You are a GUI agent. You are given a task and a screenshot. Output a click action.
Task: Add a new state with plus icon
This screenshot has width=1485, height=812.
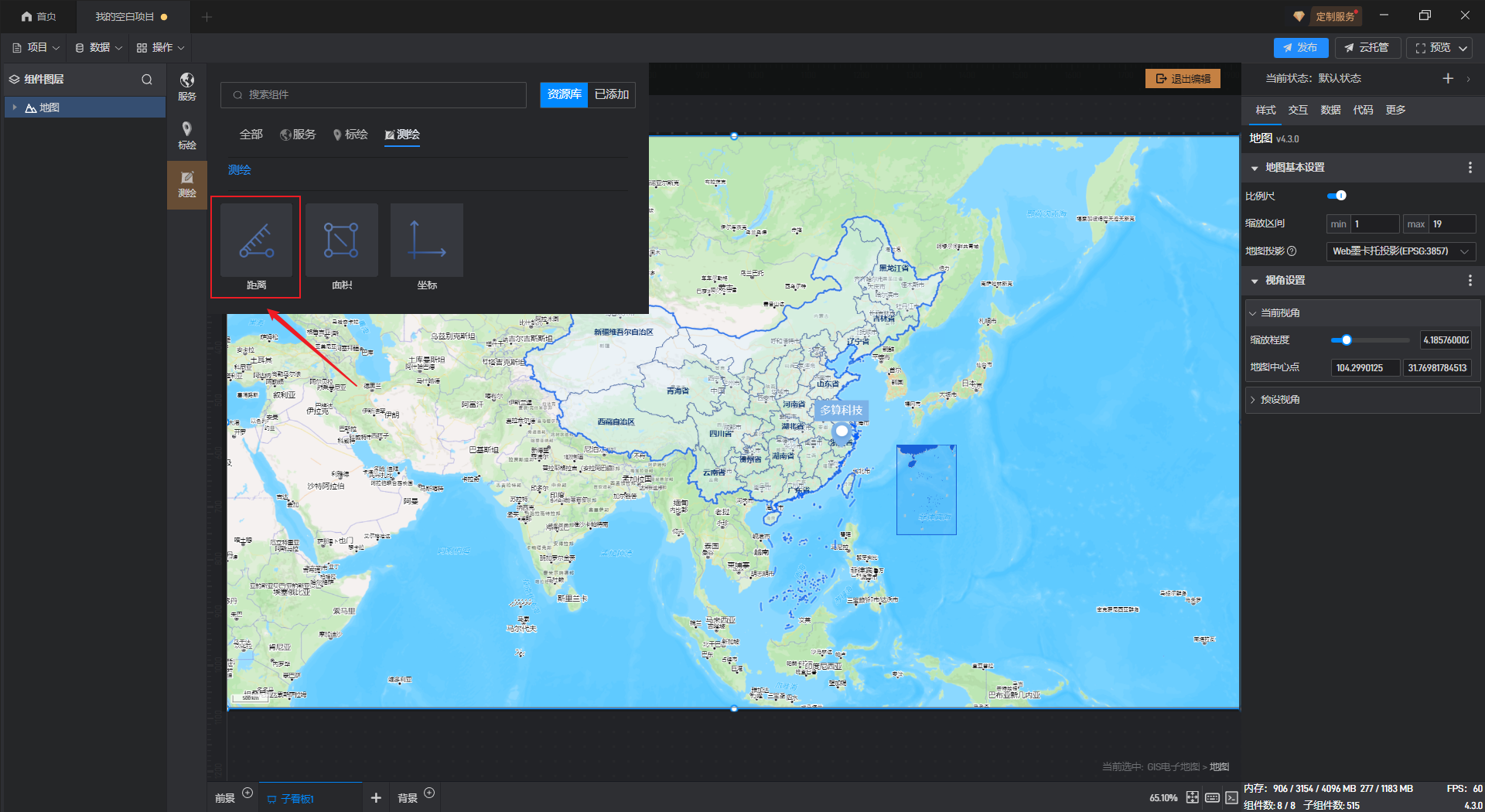point(1448,78)
